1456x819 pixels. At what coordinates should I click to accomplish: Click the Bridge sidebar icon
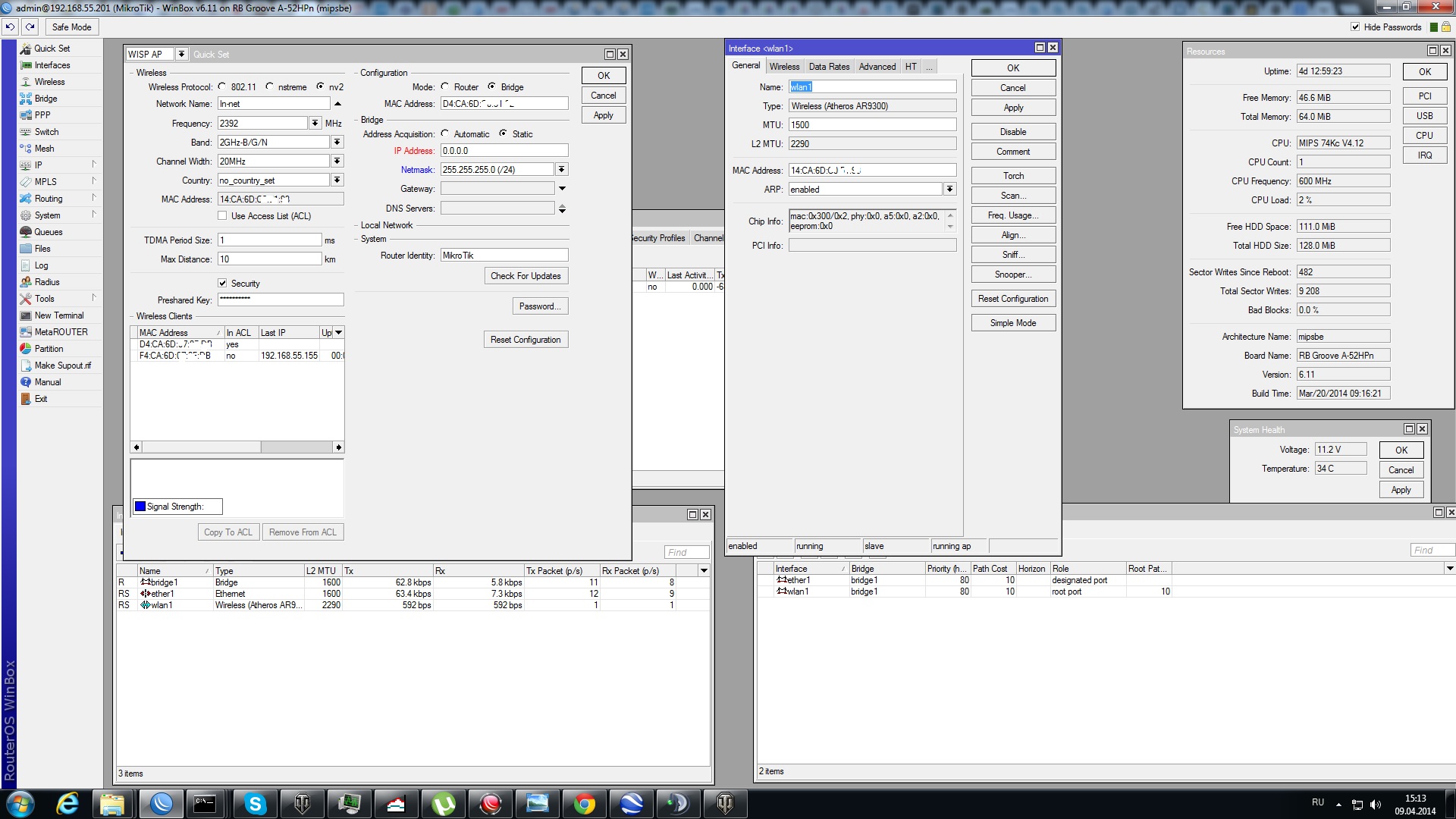[x=26, y=99]
